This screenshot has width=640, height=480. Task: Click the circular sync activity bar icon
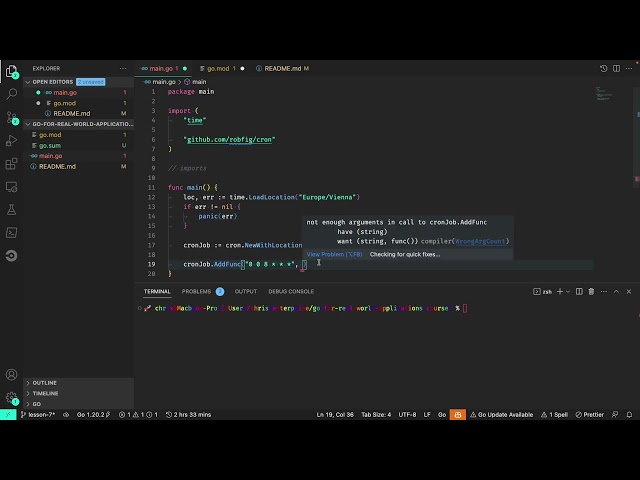point(11,256)
